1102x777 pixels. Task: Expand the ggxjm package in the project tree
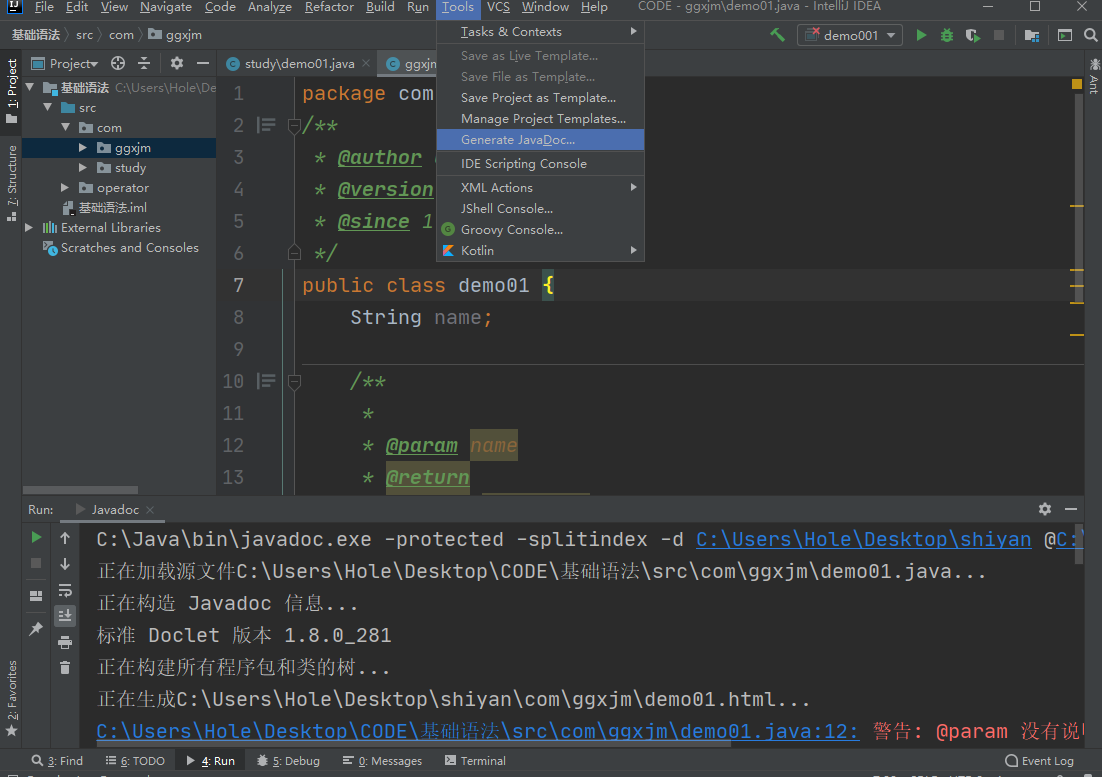point(84,148)
